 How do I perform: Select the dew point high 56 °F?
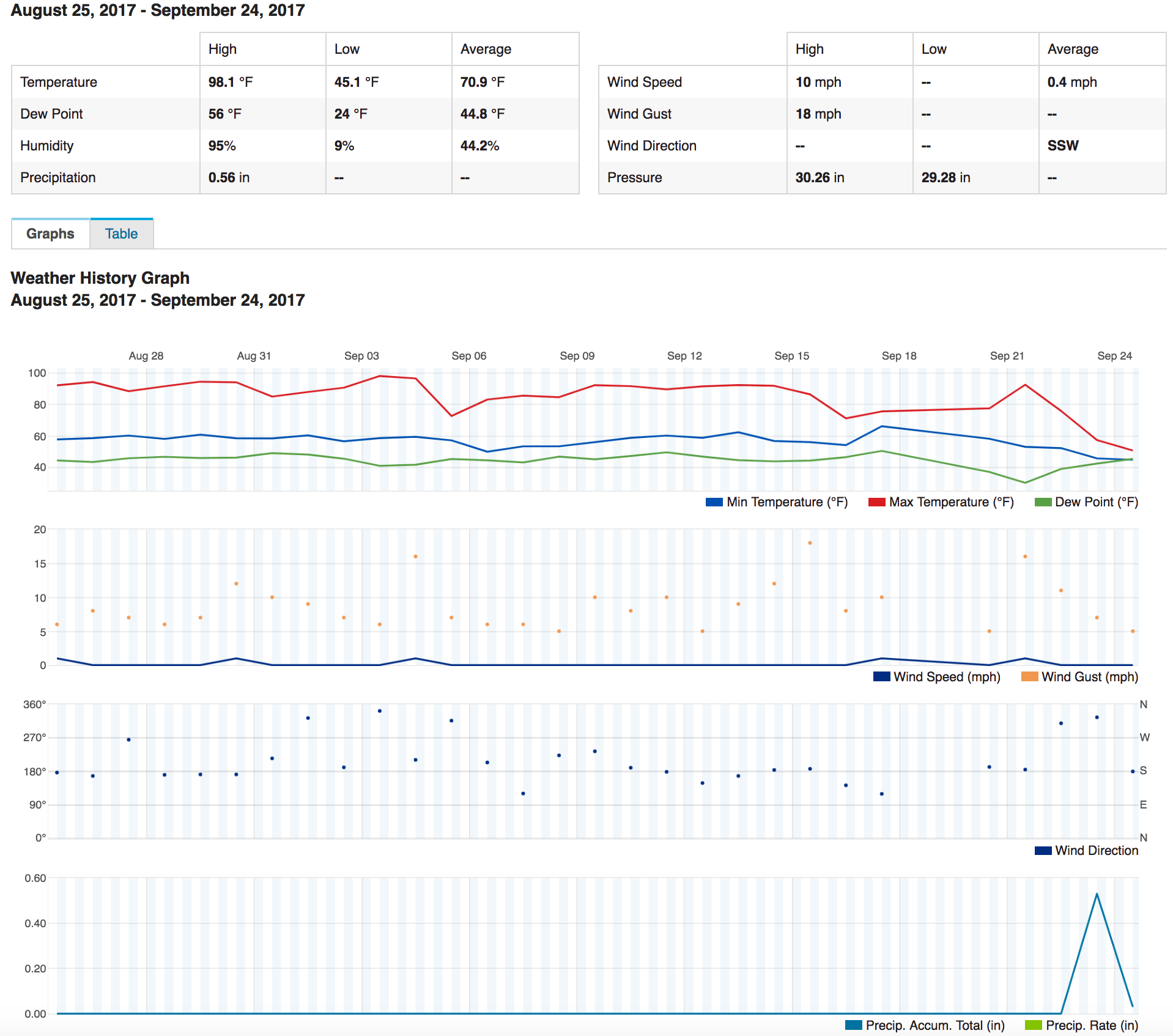pos(225,114)
